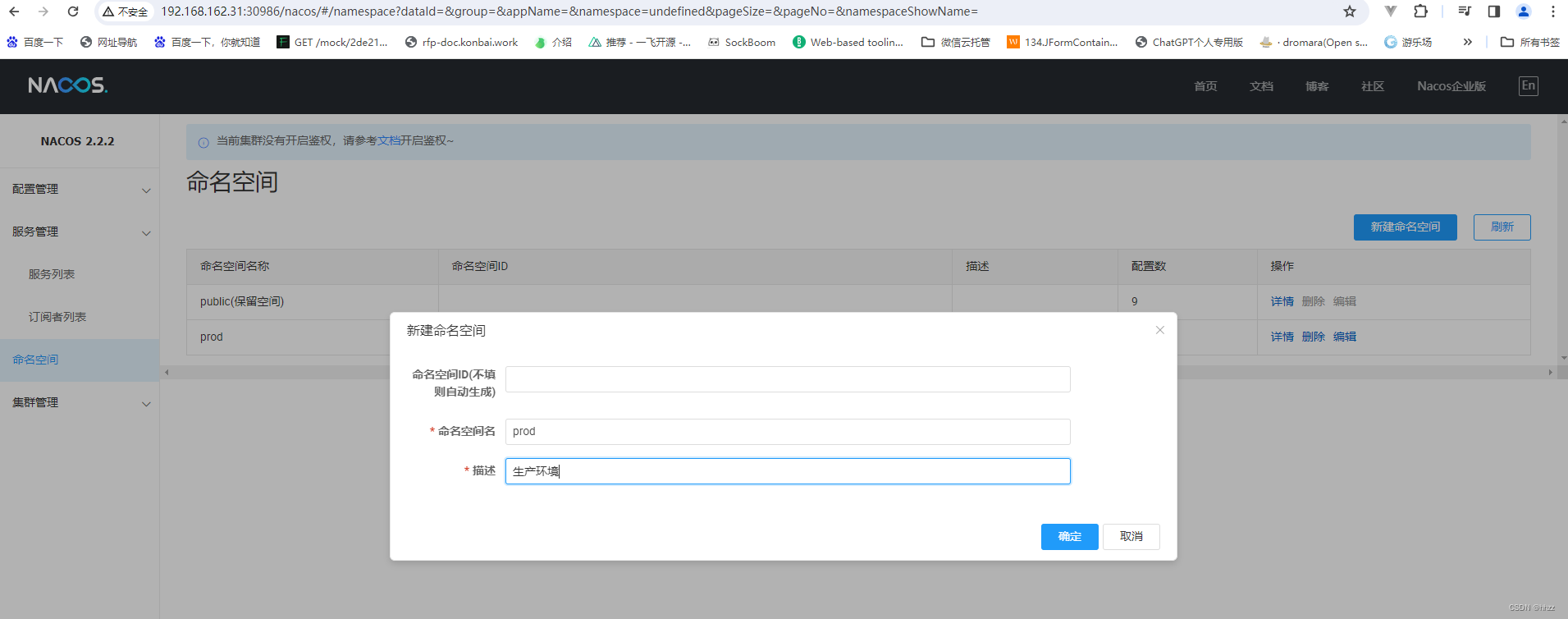
Task: Focus the 命名空间名 field containing prod
Action: click(x=788, y=432)
